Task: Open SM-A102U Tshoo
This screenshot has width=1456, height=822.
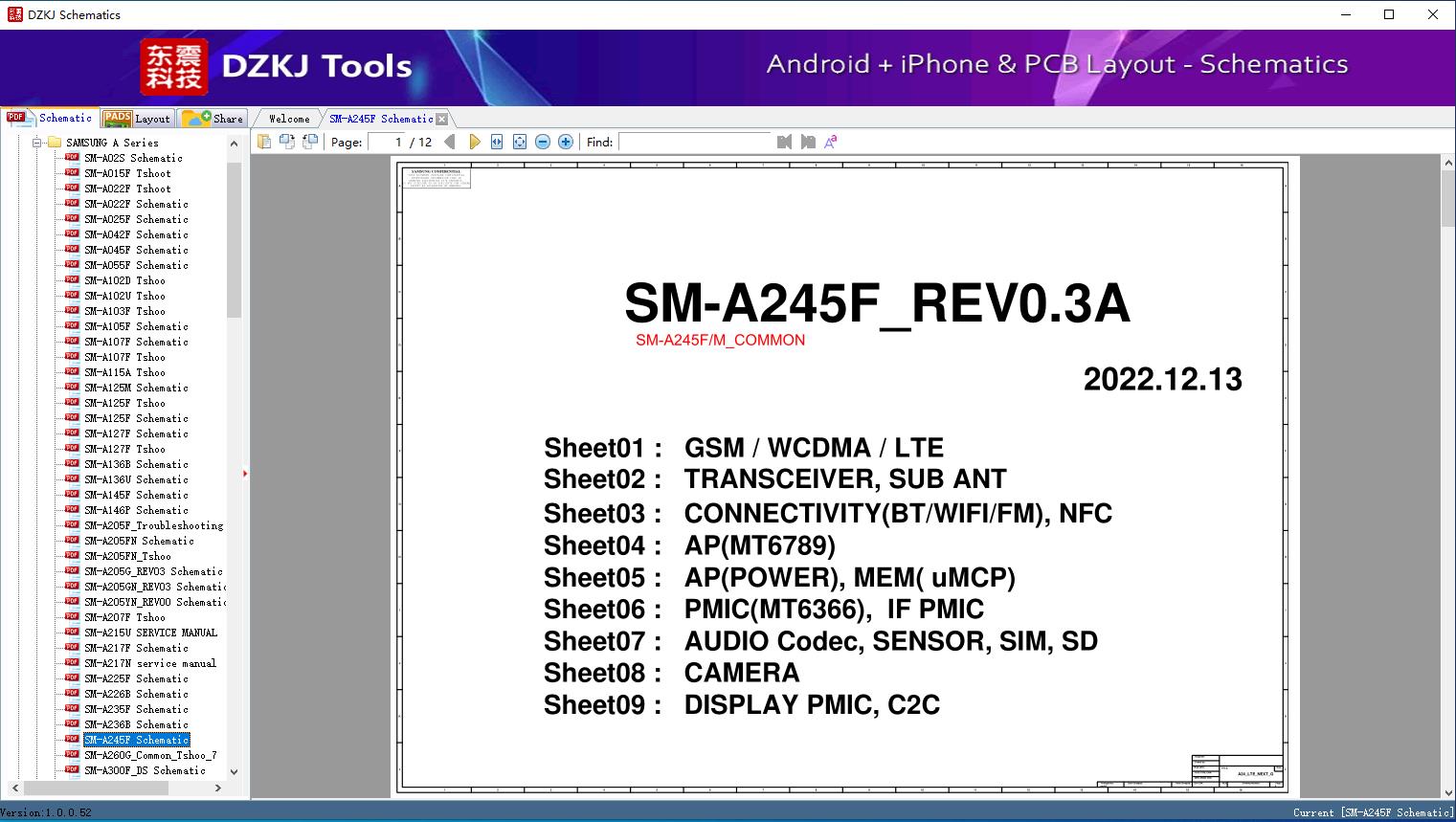Action: coord(124,296)
